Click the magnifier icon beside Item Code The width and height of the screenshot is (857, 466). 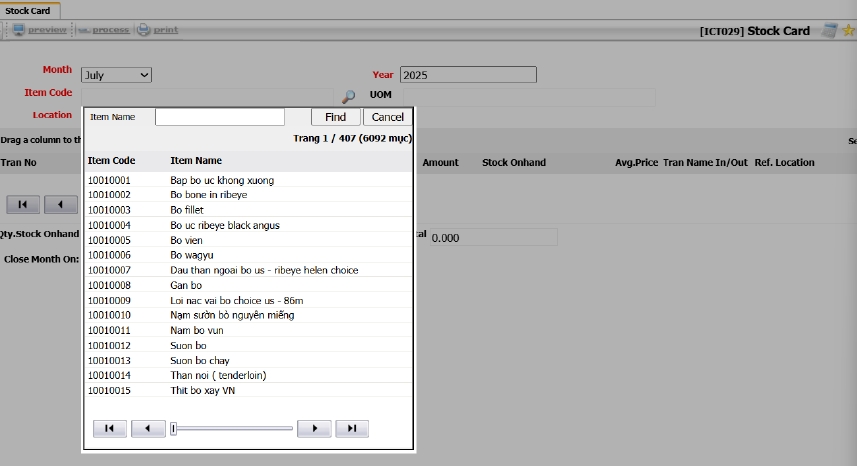pyautogui.click(x=348, y=97)
